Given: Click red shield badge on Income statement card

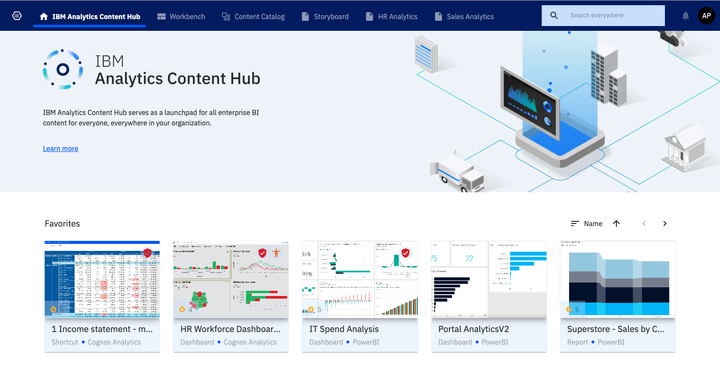Looking at the screenshot, I should click(x=147, y=253).
